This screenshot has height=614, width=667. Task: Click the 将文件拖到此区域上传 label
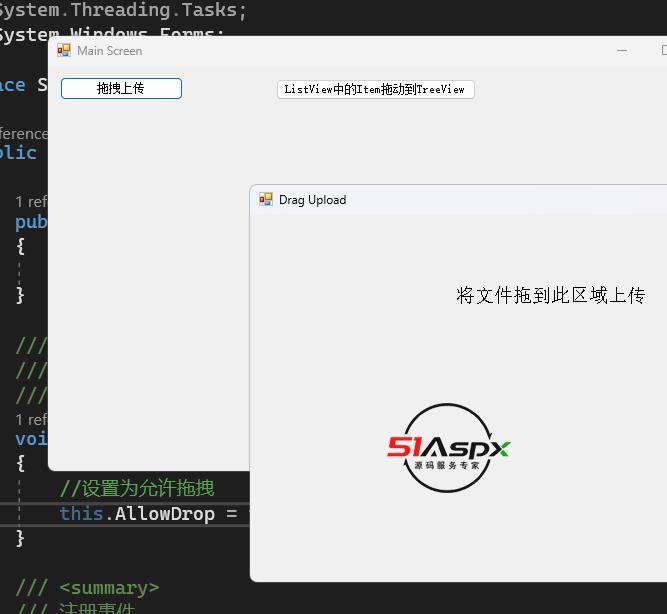point(550,295)
